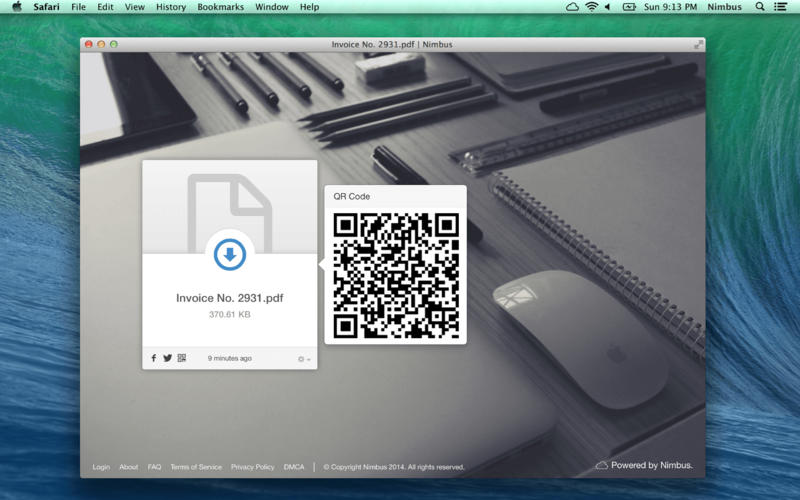The image size is (800, 500).
Task: Open the Safari menu
Action: pos(46,7)
